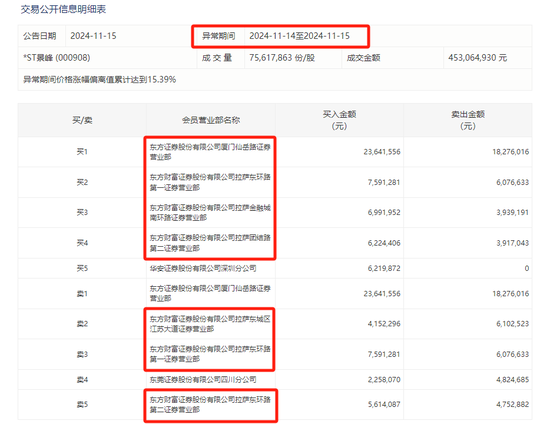The width and height of the screenshot is (550, 424).
Task: Click the 卖2 row label
Action: [82, 324]
